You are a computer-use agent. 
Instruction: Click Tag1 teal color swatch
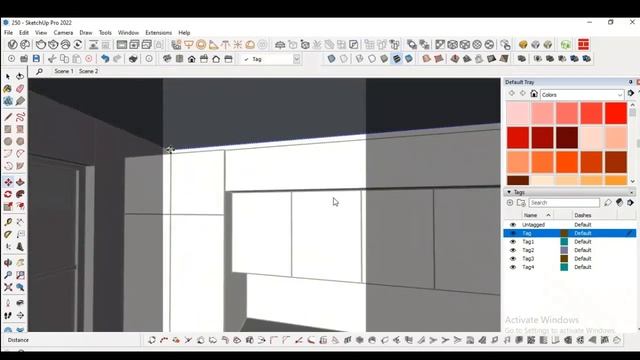(x=564, y=242)
